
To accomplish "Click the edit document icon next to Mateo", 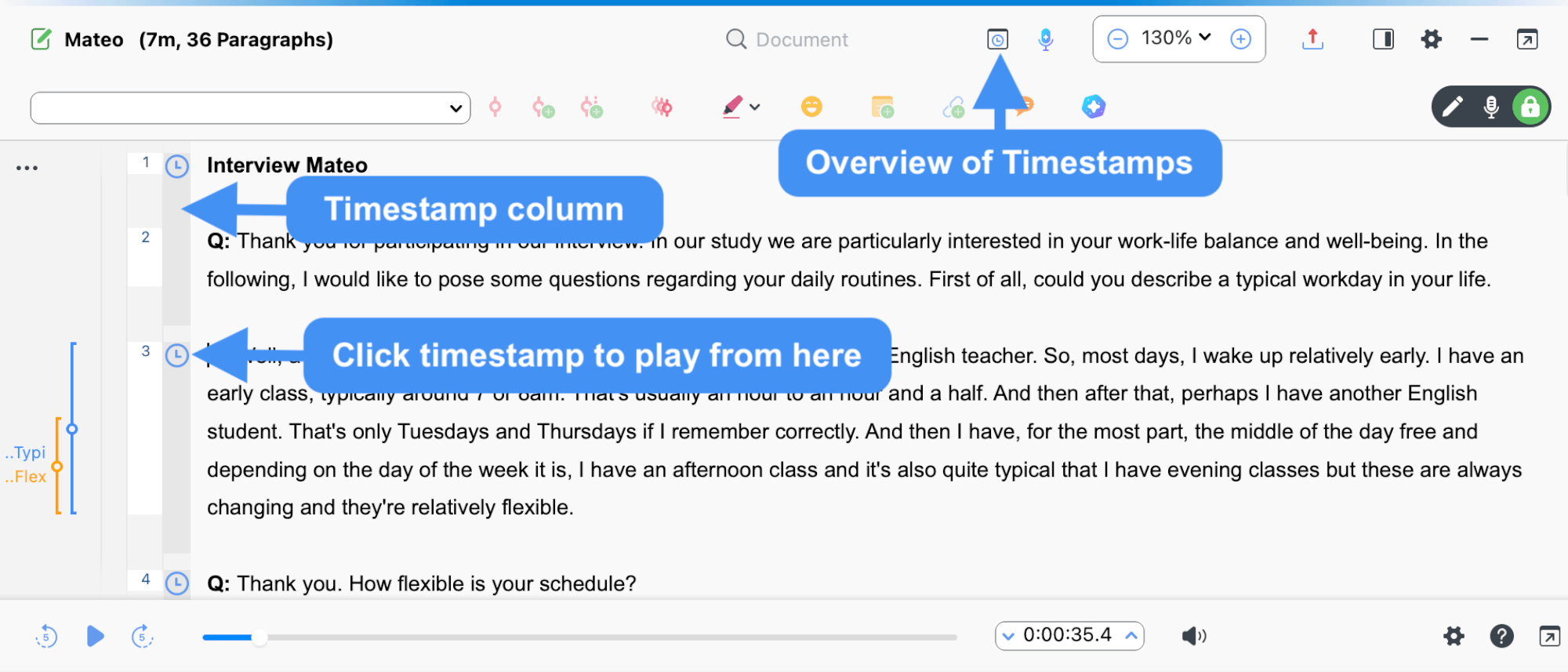I will (x=41, y=39).
